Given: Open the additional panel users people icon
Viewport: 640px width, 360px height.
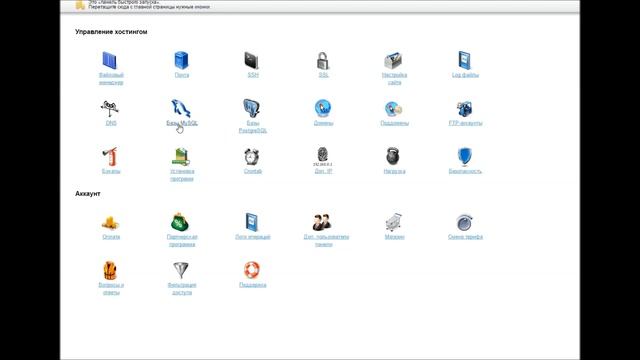Looking at the screenshot, I should pos(322,222).
